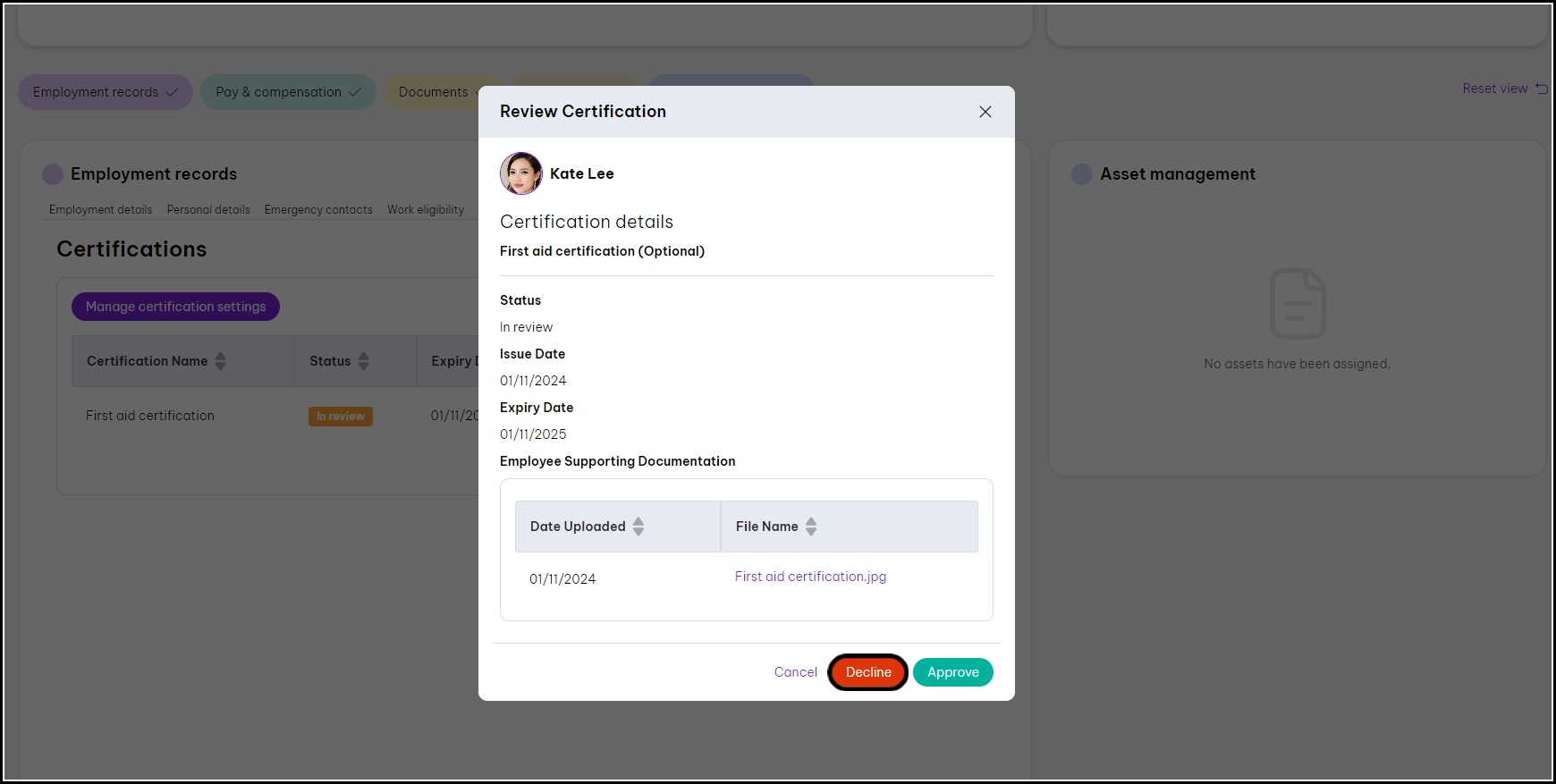The image size is (1556, 784).
Task: Click Manage certification settings button
Action: point(175,307)
